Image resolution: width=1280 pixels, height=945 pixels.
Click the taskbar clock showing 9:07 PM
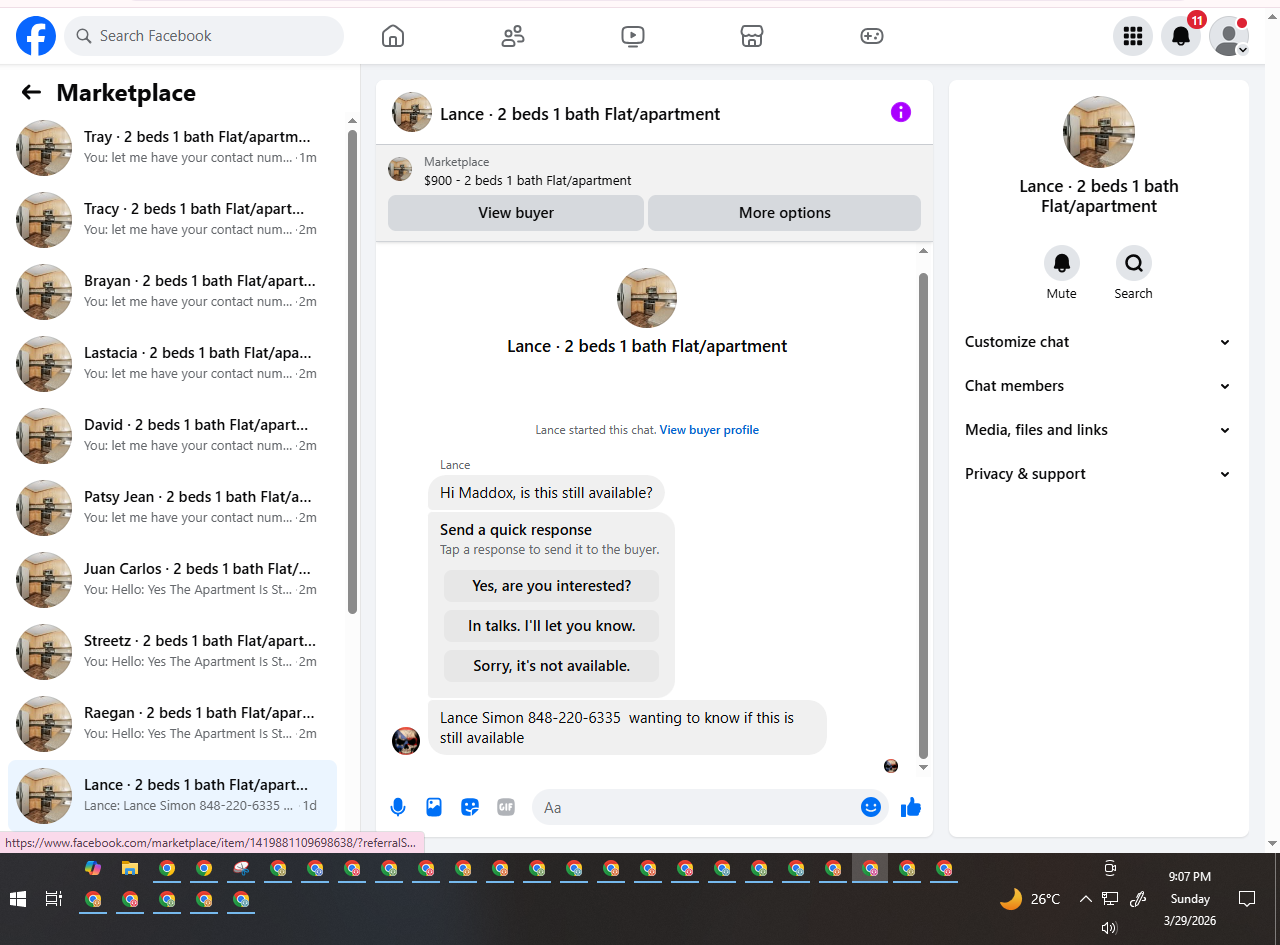tap(1190, 899)
